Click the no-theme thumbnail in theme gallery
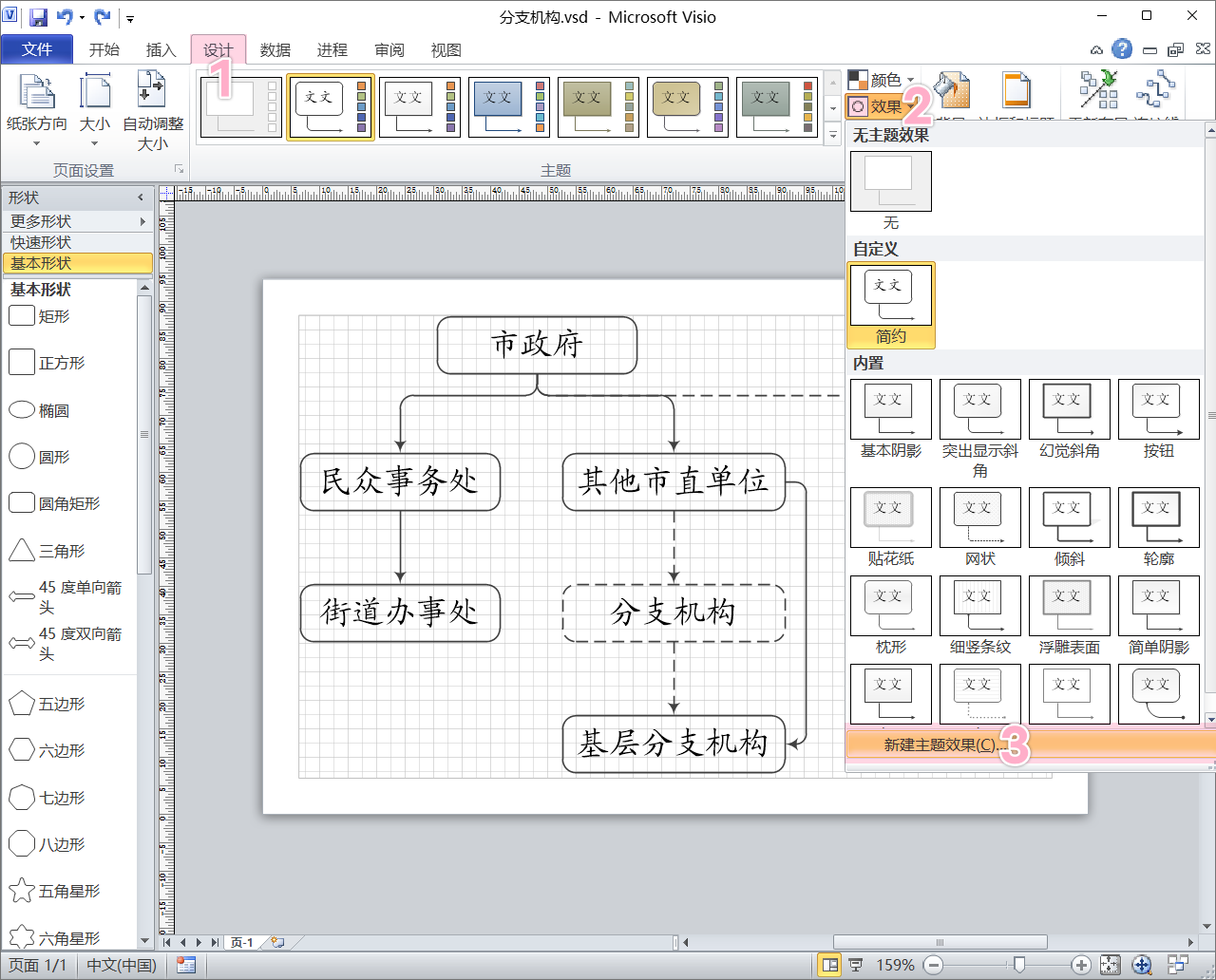 [242, 107]
